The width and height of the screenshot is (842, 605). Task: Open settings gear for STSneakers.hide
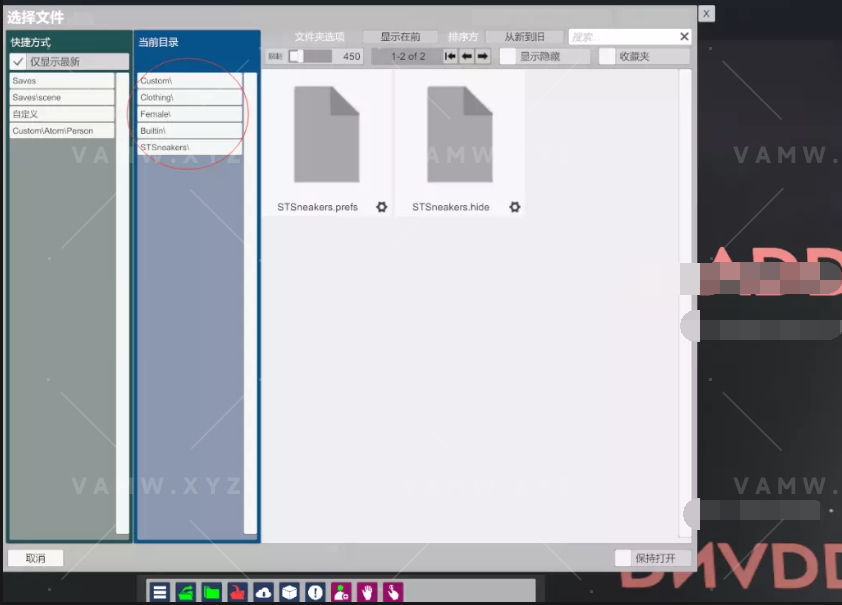tap(515, 207)
